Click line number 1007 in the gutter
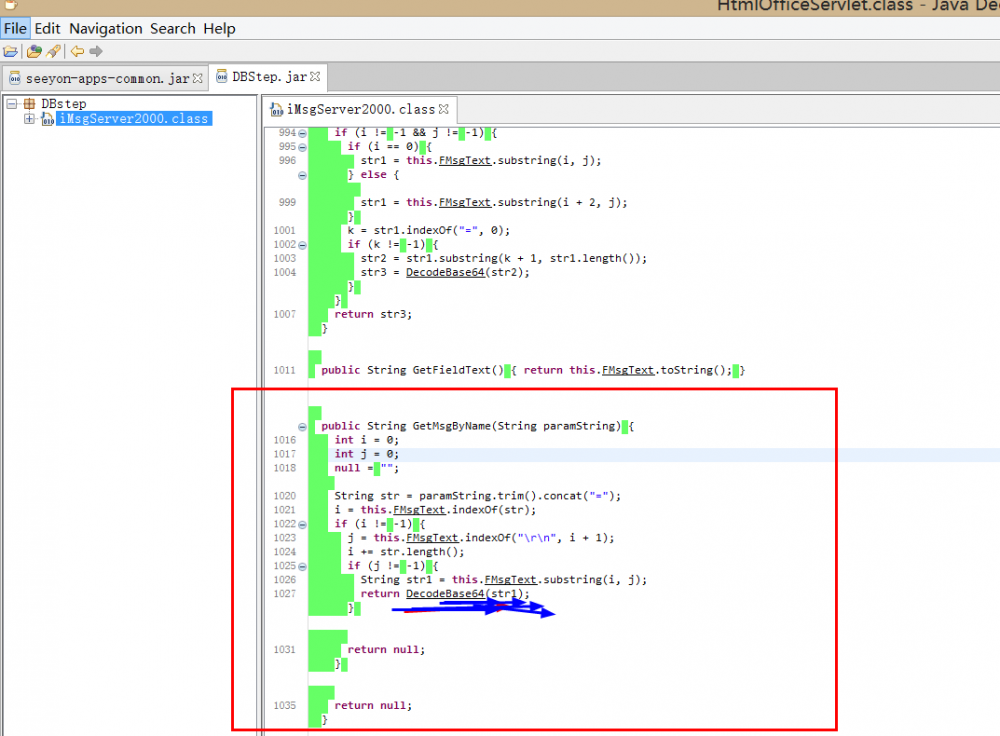 point(284,314)
